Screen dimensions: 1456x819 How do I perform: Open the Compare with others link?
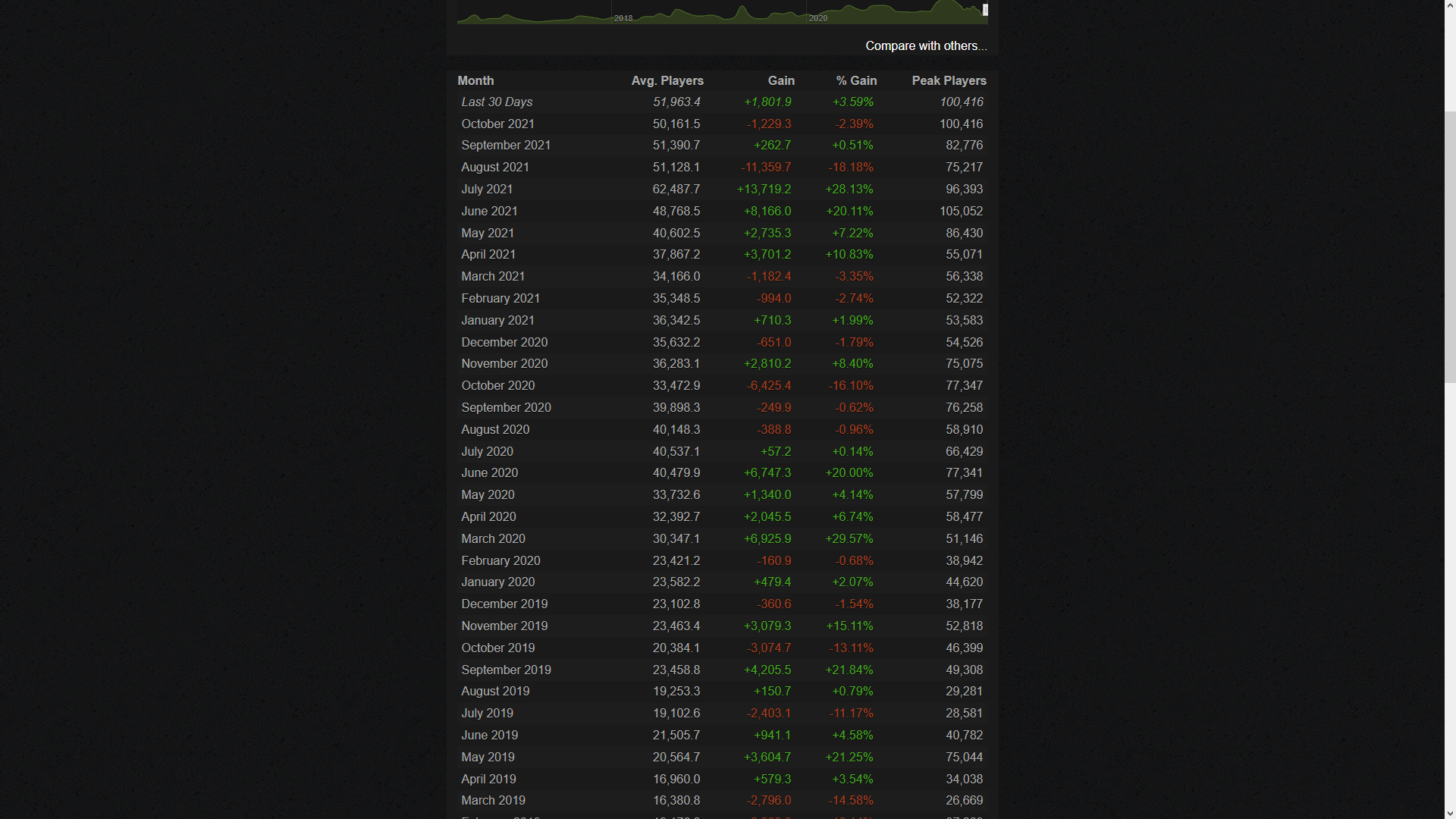[926, 46]
